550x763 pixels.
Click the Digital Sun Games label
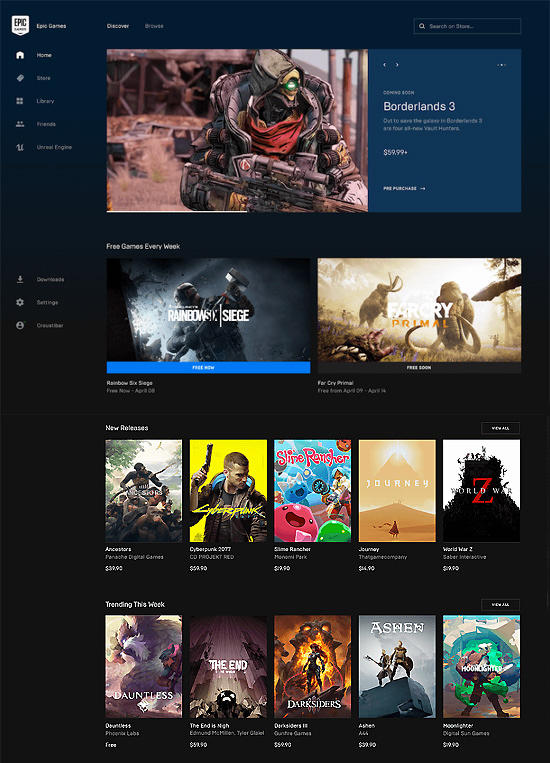(x=466, y=733)
